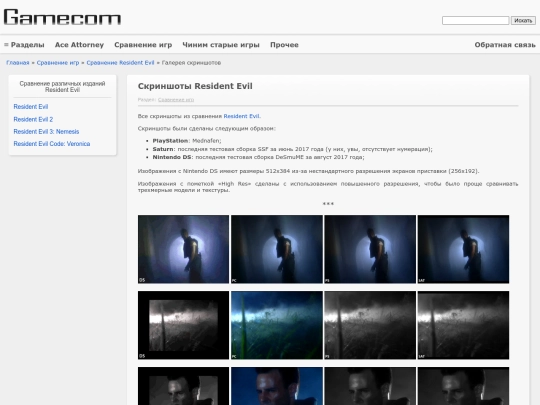Screen dimensions: 540x405
Task: Open the Прочее menu item
Action: pyautogui.click(x=284, y=45)
